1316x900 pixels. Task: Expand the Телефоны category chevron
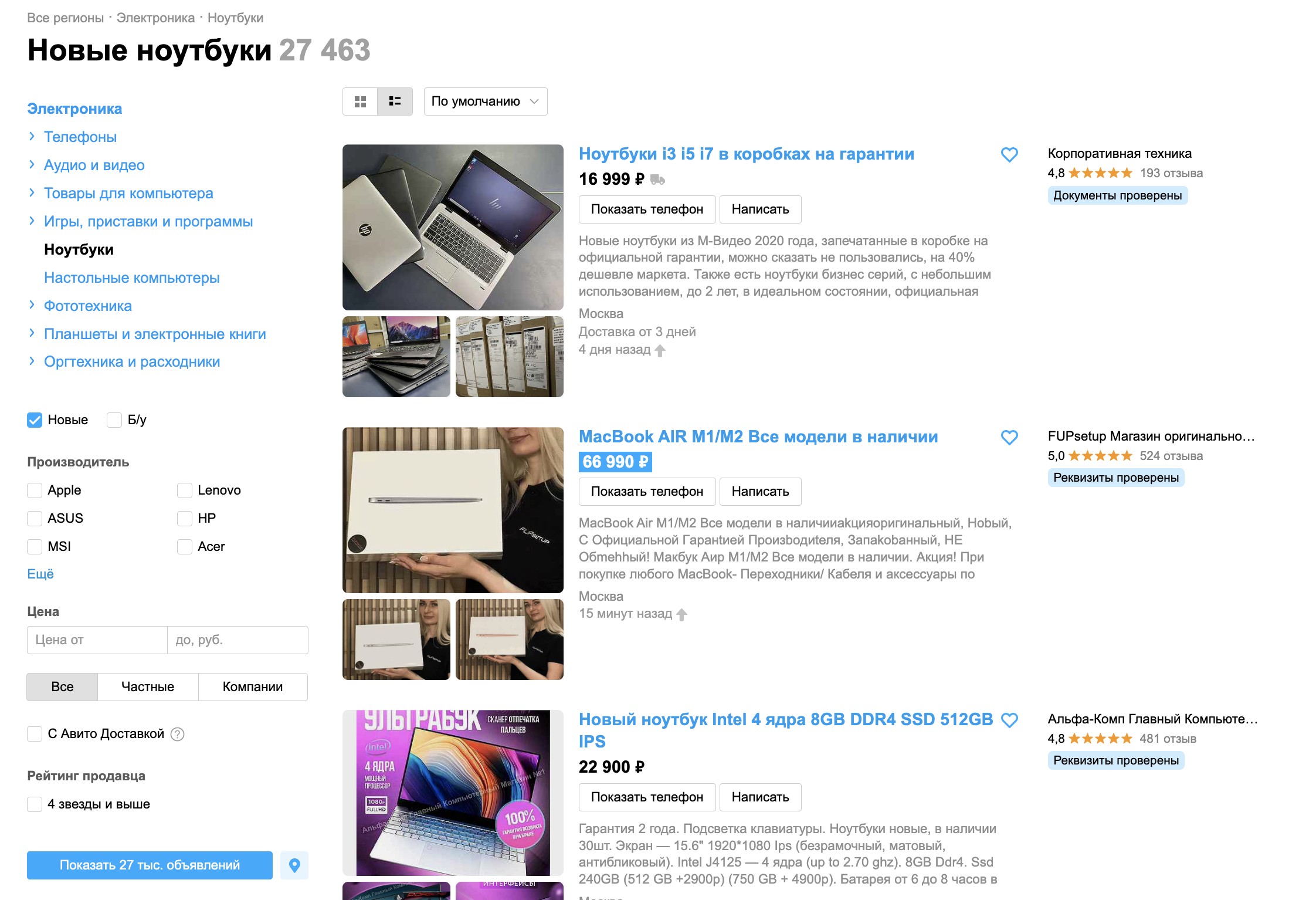coord(32,137)
